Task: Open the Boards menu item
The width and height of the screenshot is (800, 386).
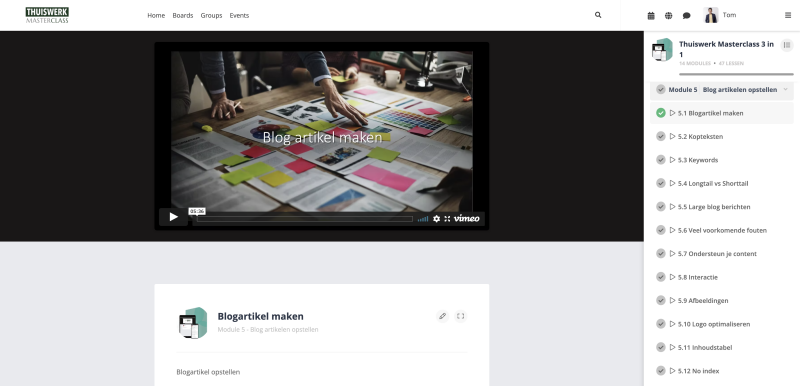Action: (x=183, y=16)
